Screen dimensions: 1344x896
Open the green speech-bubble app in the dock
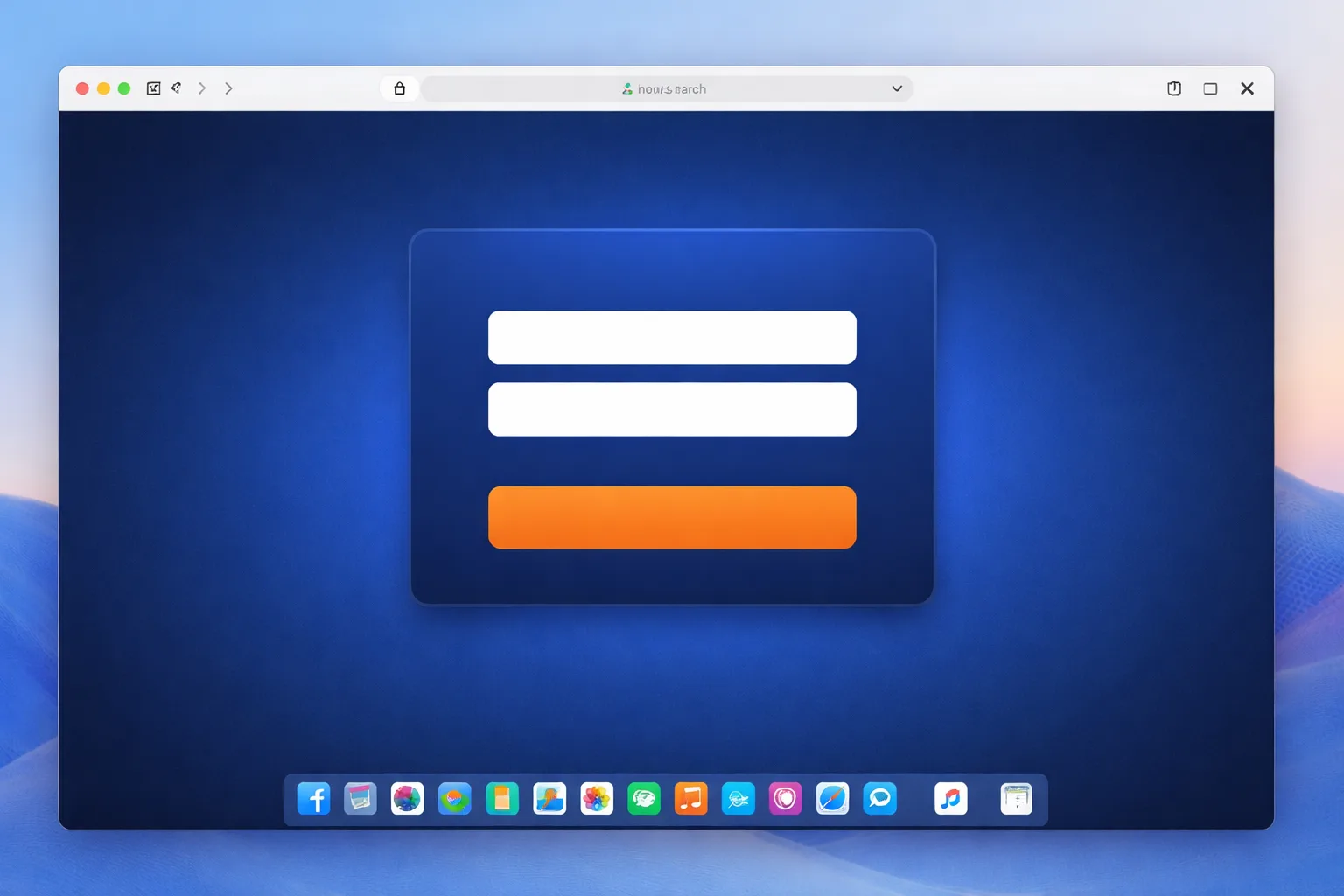click(x=644, y=799)
